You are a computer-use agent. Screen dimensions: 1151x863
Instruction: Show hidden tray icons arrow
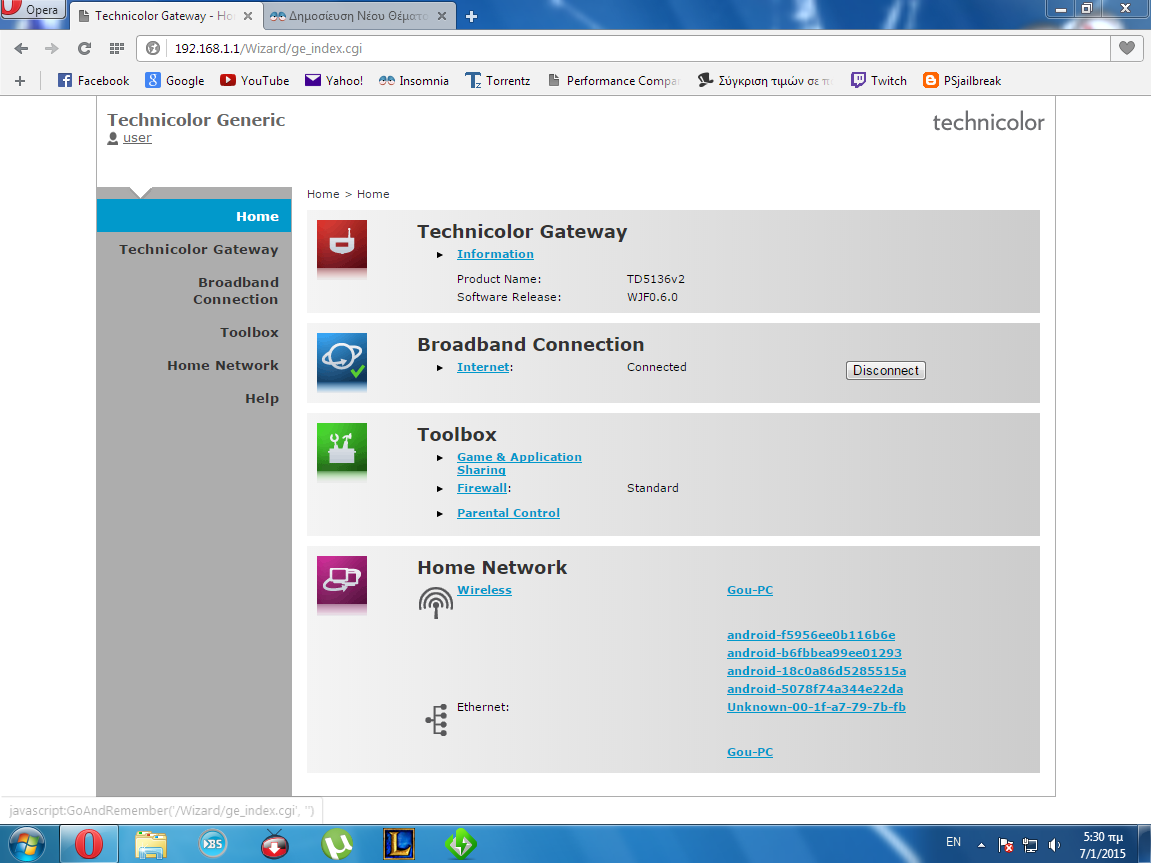981,845
